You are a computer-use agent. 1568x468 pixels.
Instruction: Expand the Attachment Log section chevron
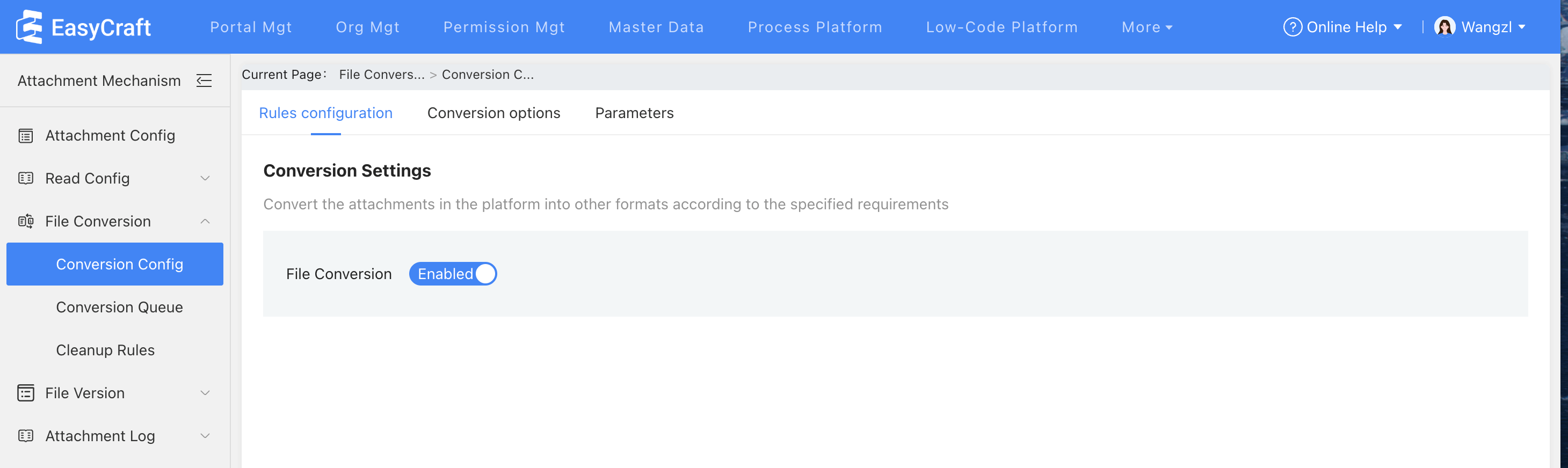click(205, 436)
